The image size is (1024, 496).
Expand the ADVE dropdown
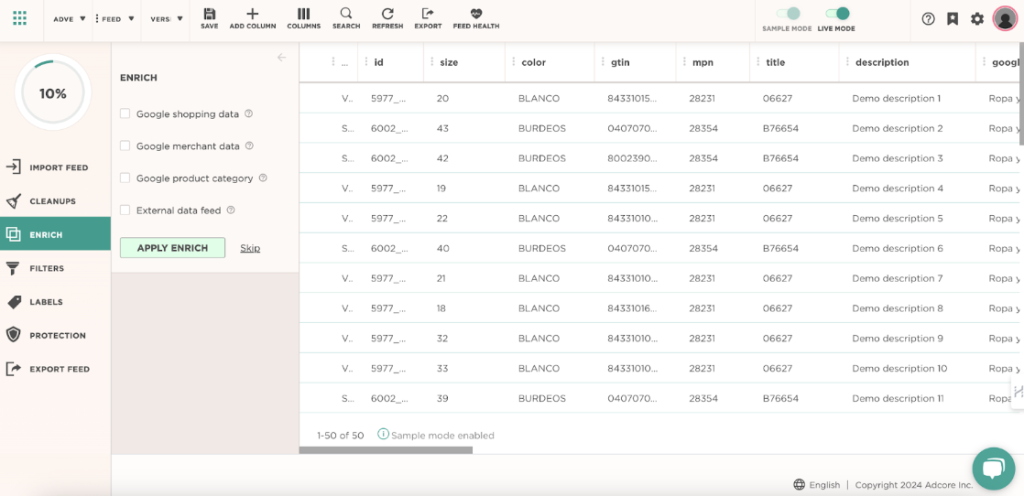tap(68, 19)
